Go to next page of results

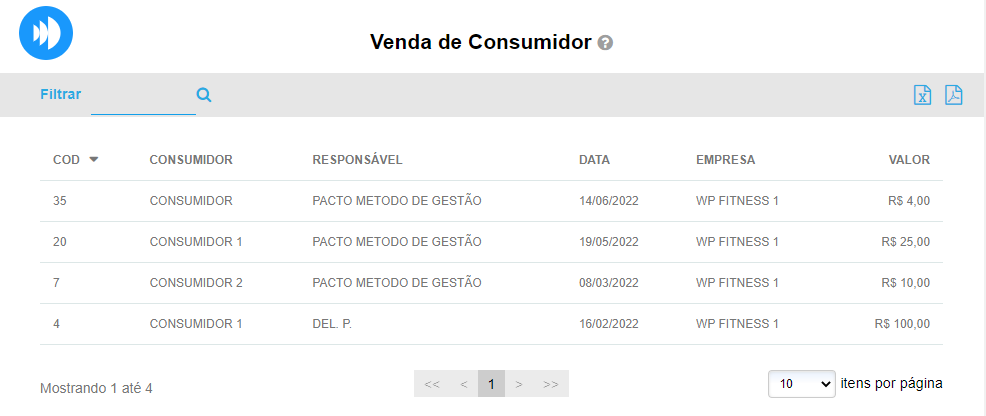click(519, 384)
